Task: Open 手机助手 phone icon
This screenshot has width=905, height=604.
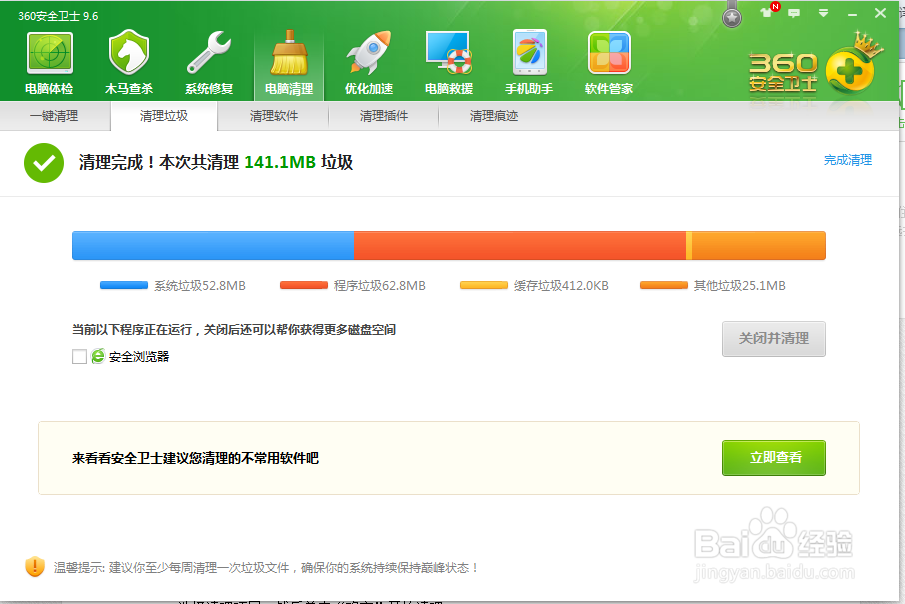Action: pyautogui.click(x=529, y=53)
